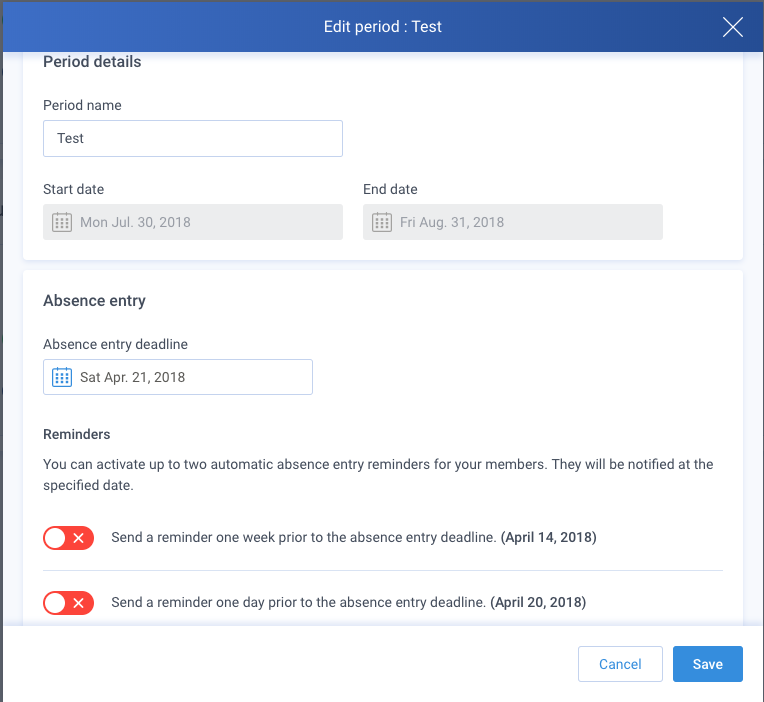Click the End date field Fri Aug. 31, 2018
764x702 pixels.
[513, 222]
